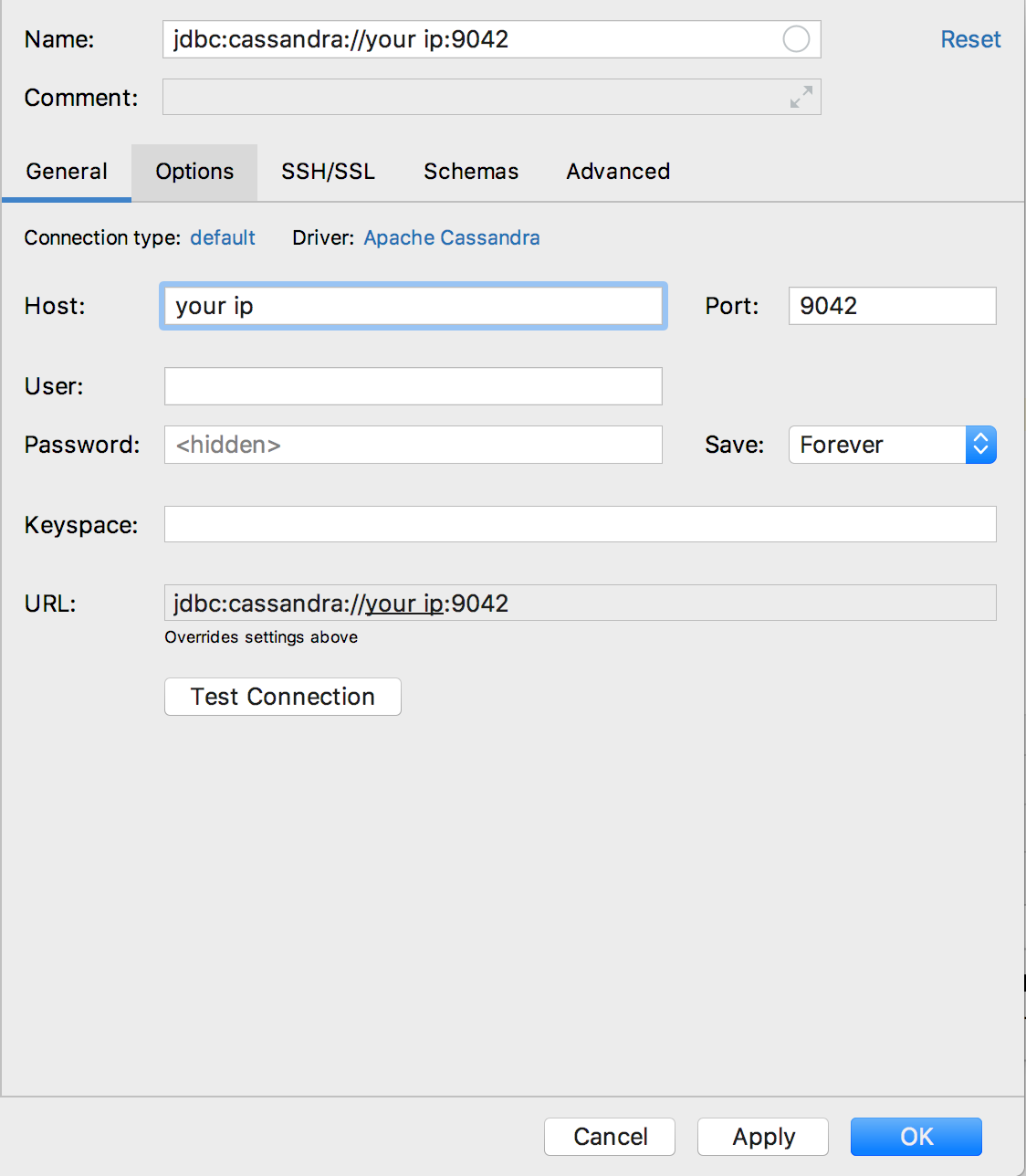
Task: Click into the Port field
Action: coord(892,306)
